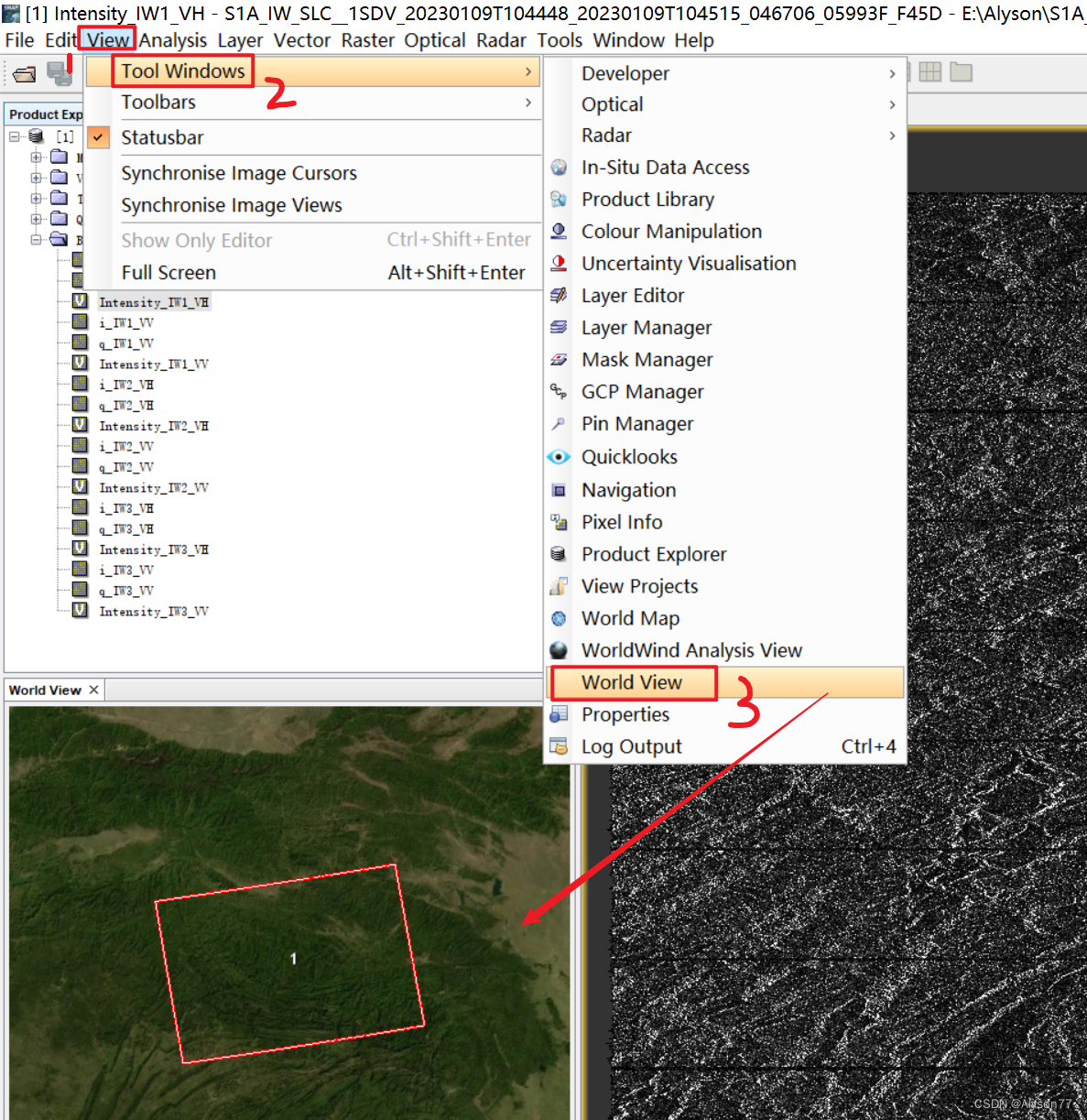Open the Toolbars submenu
The height and width of the screenshot is (1120, 1087).
coord(313,103)
